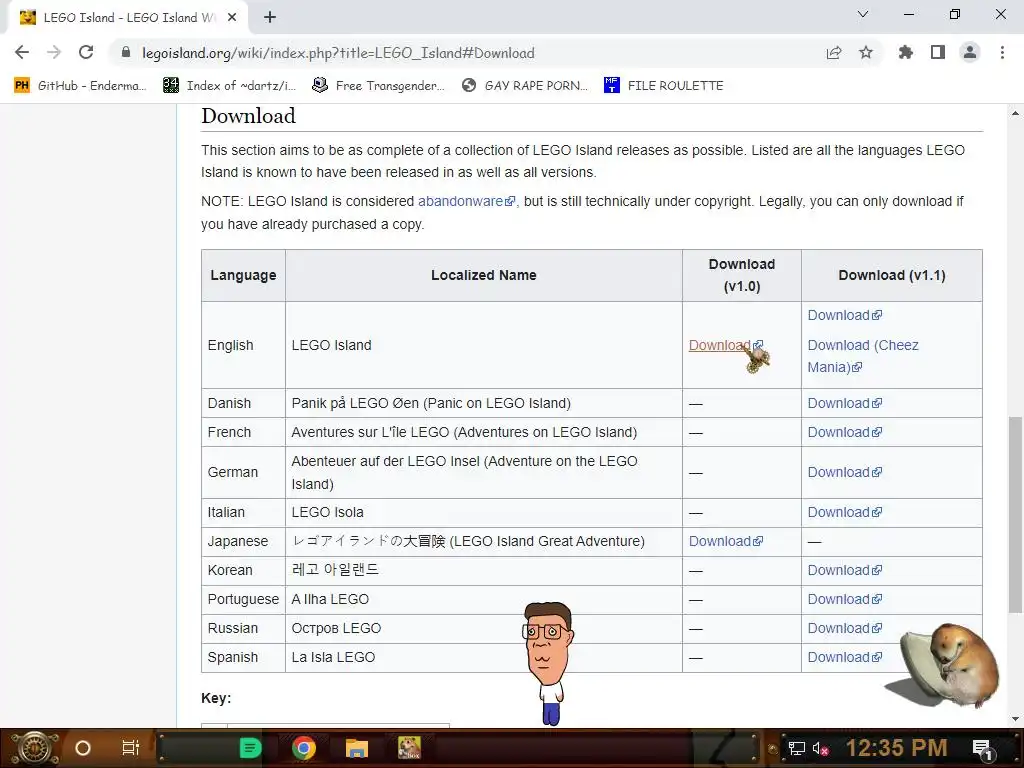The height and width of the screenshot is (768, 1024).
Task: Reload the LEGO Island wiki page
Action: point(86,52)
